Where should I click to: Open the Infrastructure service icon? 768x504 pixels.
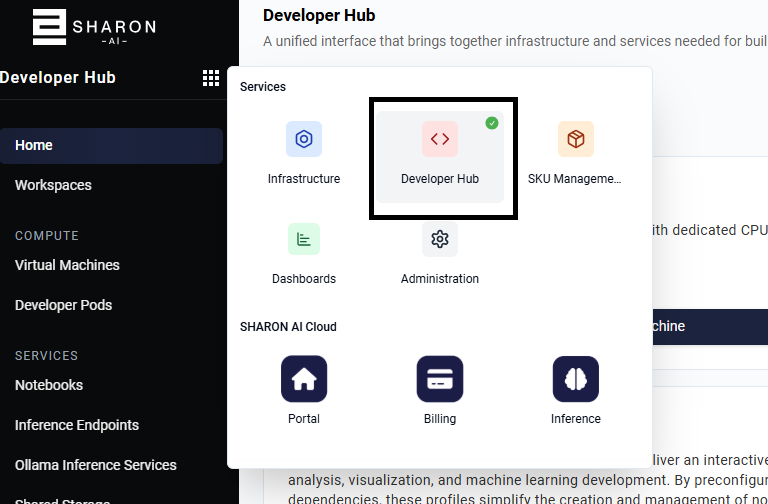coord(304,139)
